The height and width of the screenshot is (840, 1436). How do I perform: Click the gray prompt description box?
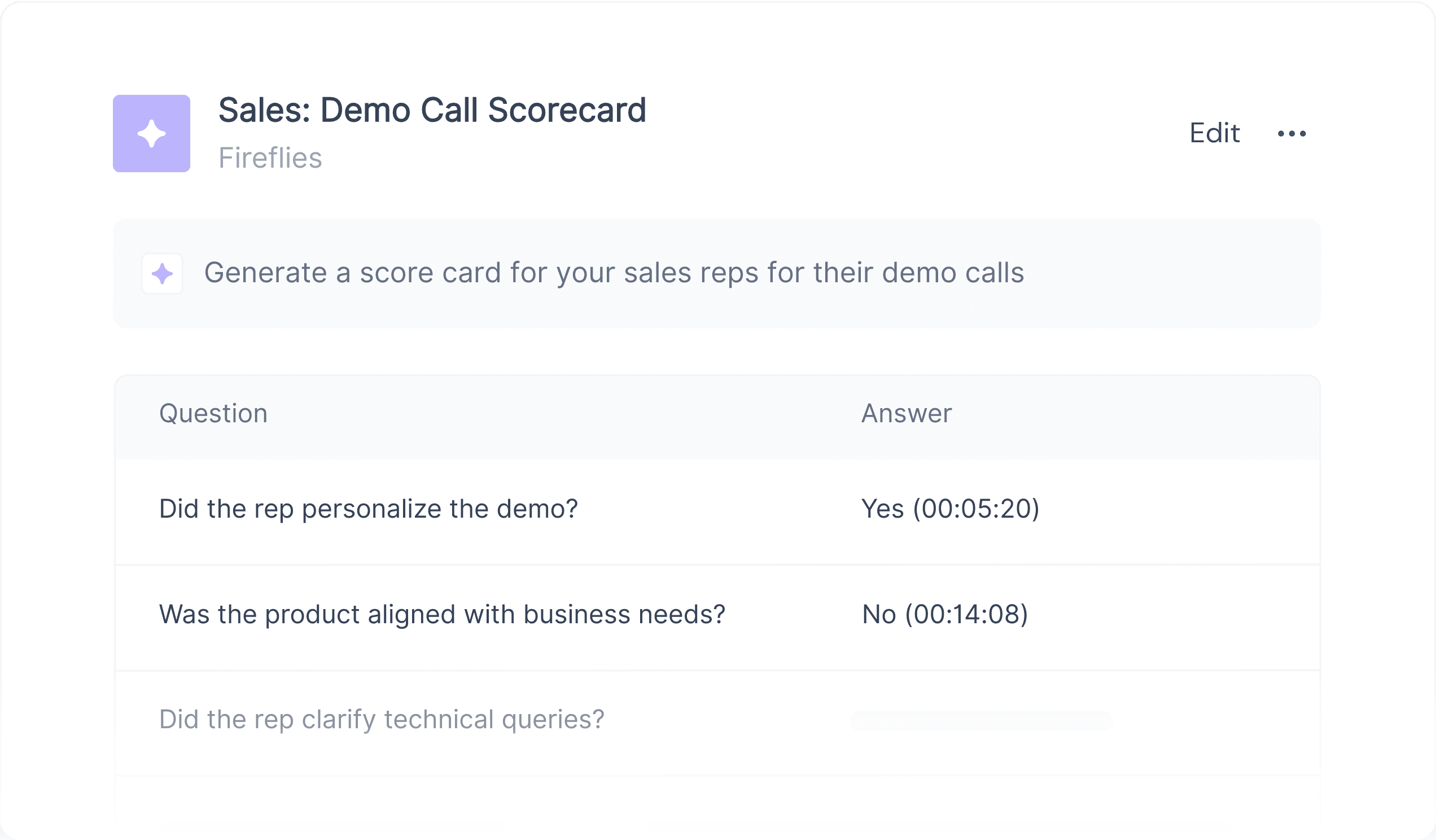pyautogui.click(x=717, y=274)
